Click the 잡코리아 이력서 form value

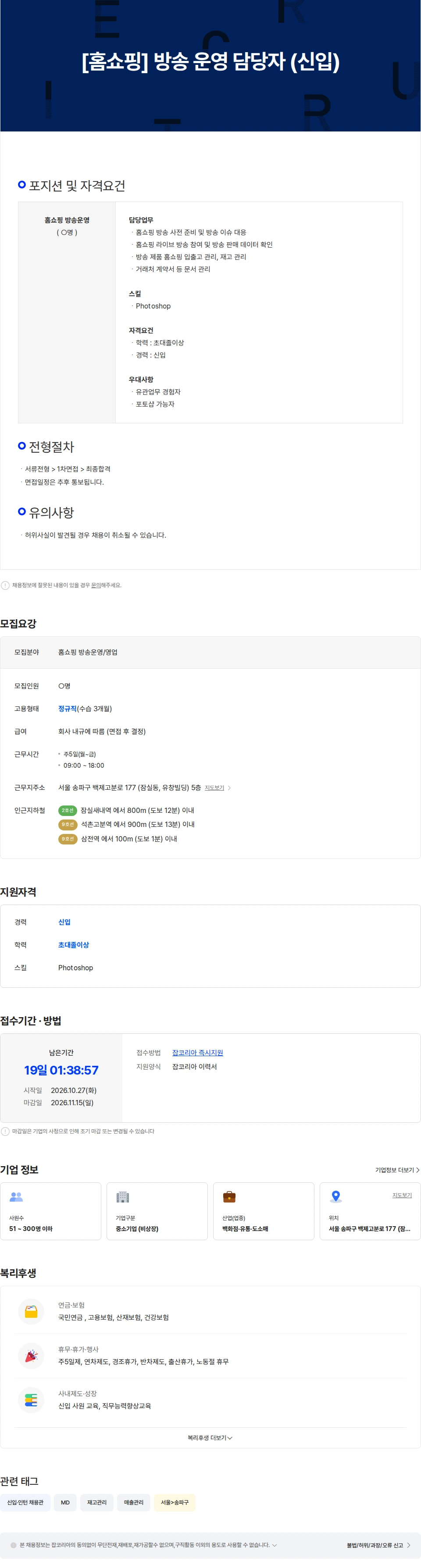(194, 1066)
